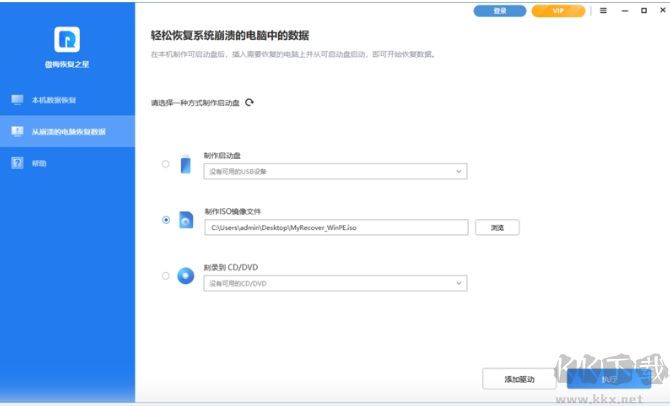Click the 请选择一种方式制作启动盘 label

click(195, 103)
